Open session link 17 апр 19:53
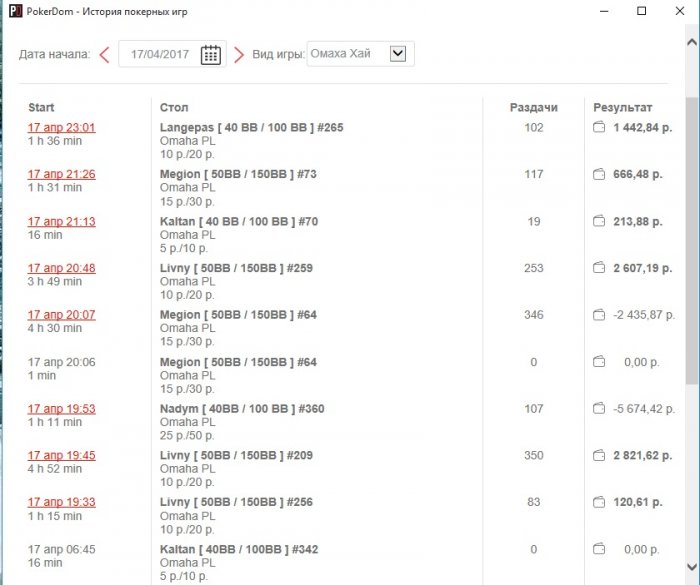 62,409
